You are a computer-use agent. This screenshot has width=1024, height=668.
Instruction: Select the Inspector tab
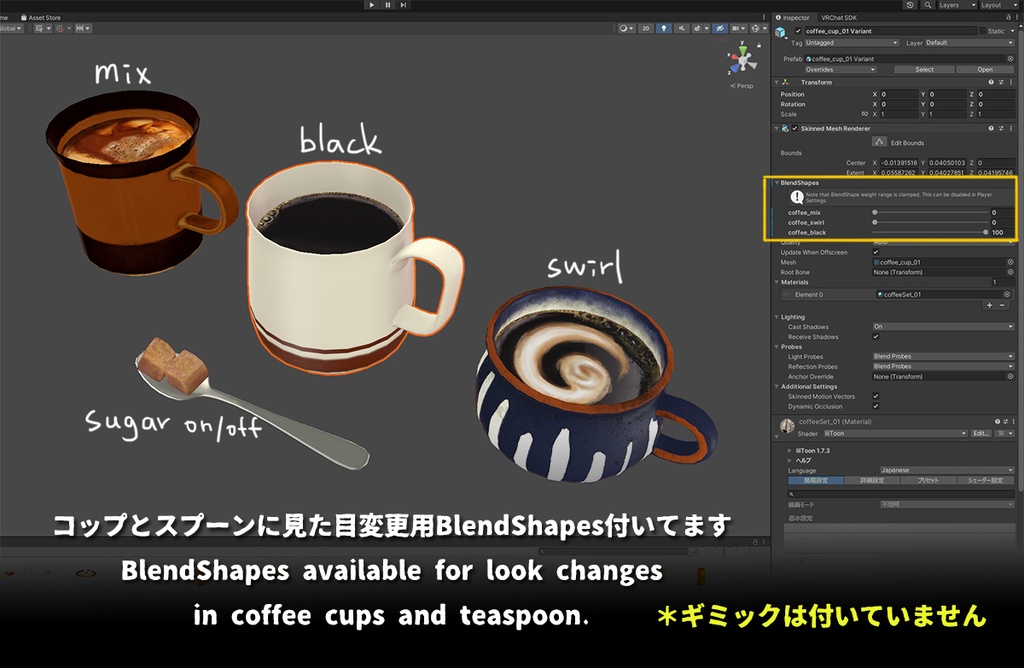coord(796,17)
